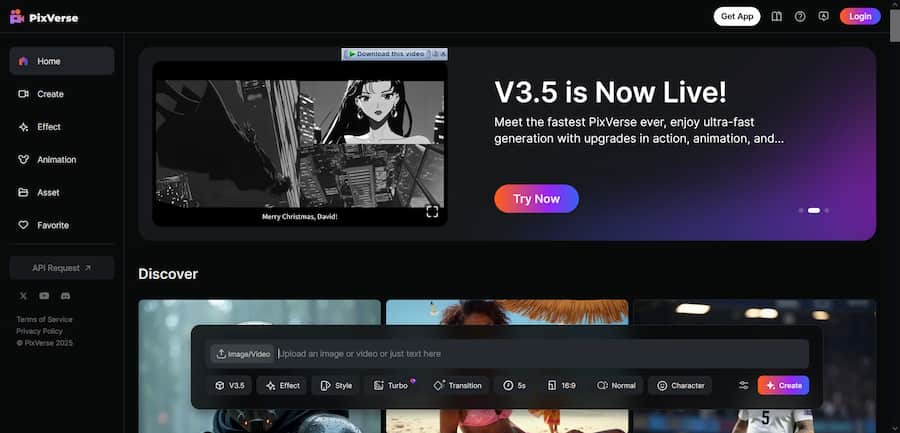Click the Get App button
The image size is (900, 433).
point(737,16)
